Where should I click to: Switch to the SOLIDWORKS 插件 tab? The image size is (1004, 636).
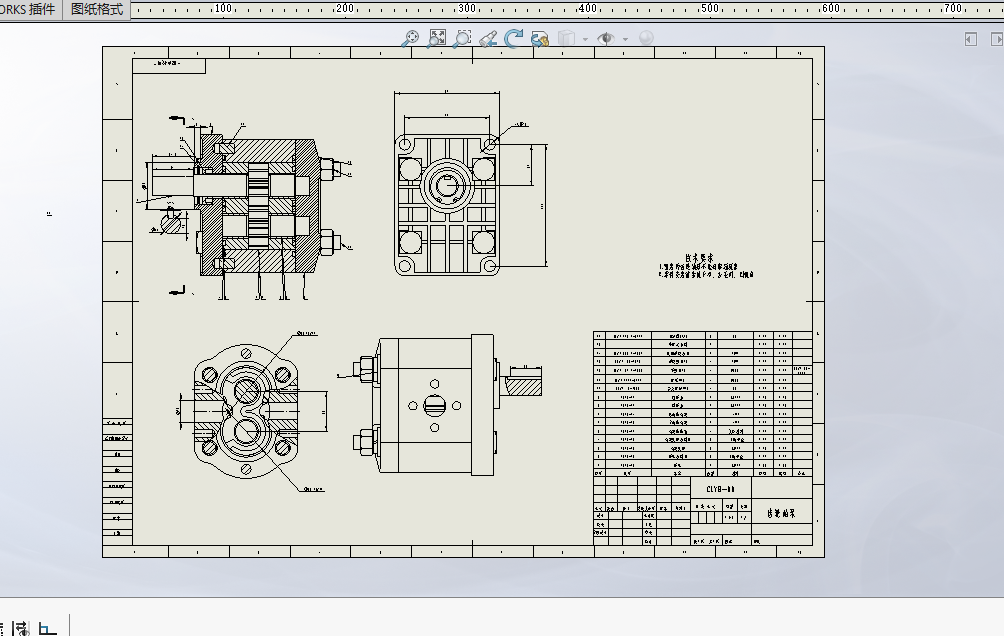(28, 9)
